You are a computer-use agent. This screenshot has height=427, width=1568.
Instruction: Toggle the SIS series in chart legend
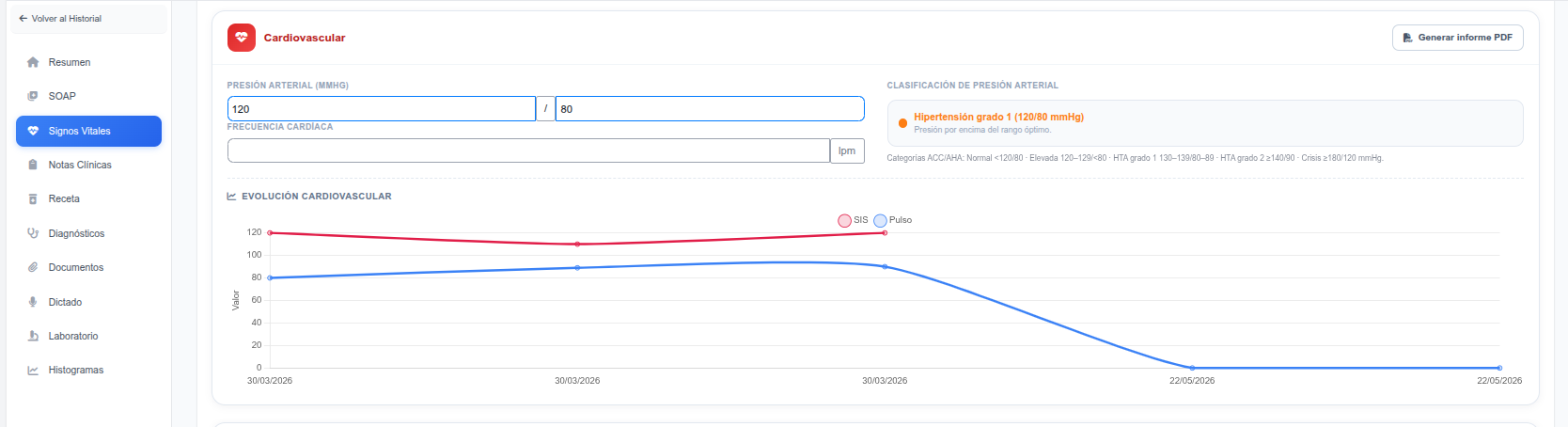click(853, 220)
